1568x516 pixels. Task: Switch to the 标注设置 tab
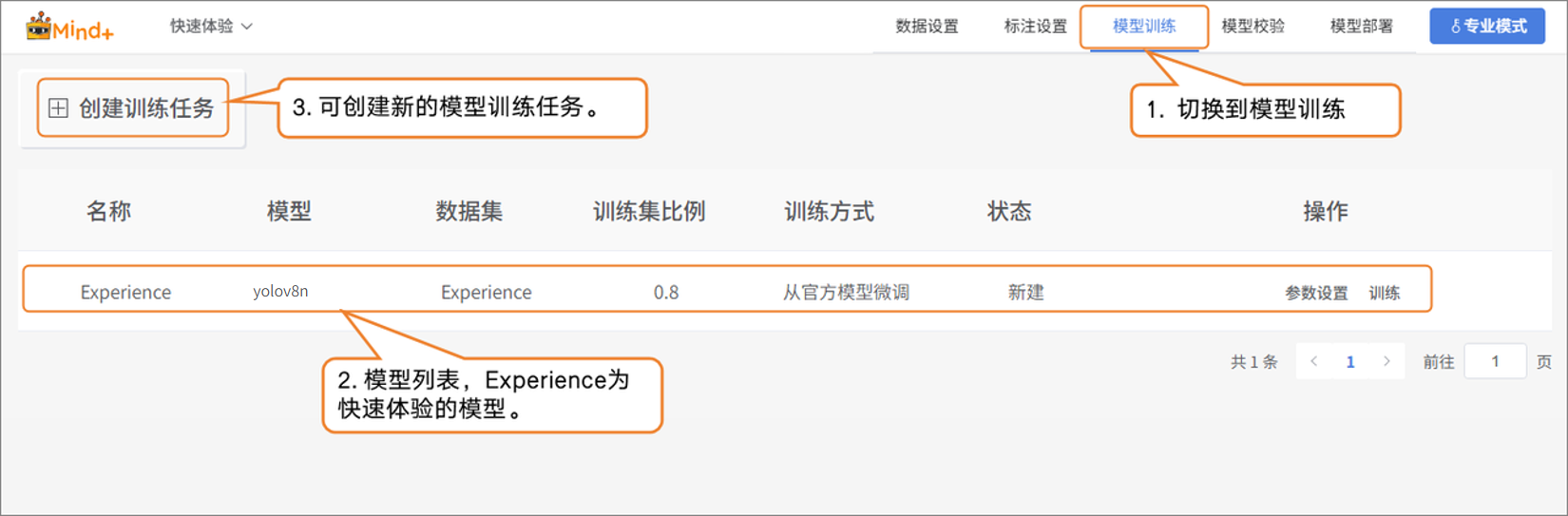[x=1035, y=27]
